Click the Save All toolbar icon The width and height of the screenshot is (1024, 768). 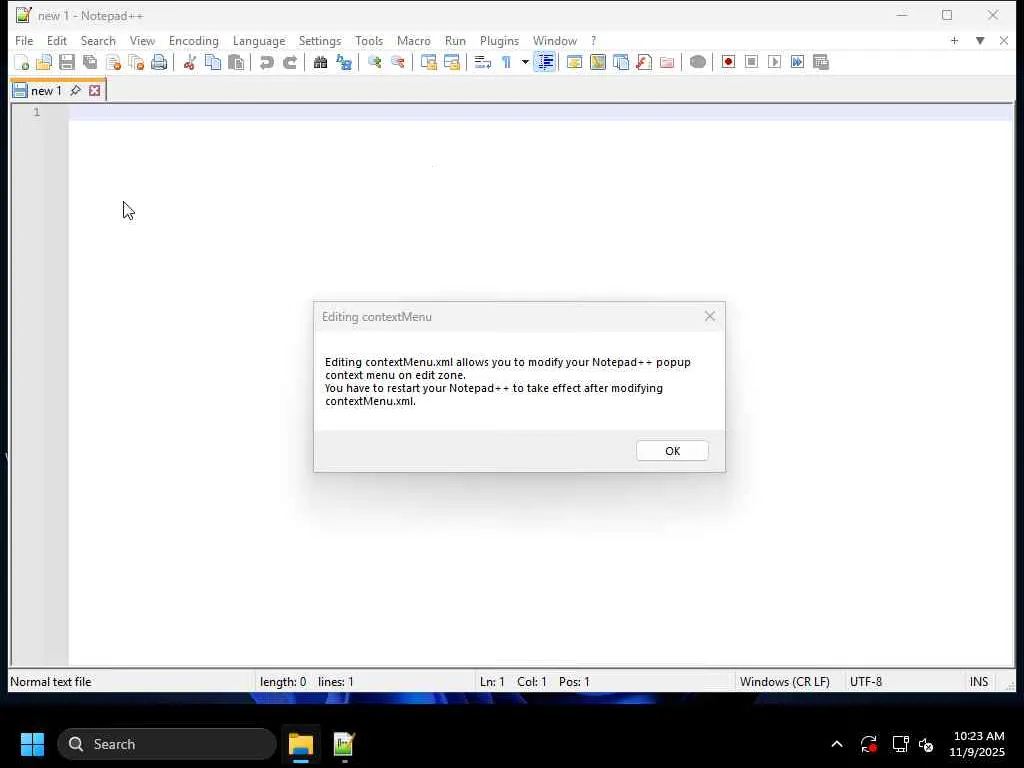[x=90, y=62]
